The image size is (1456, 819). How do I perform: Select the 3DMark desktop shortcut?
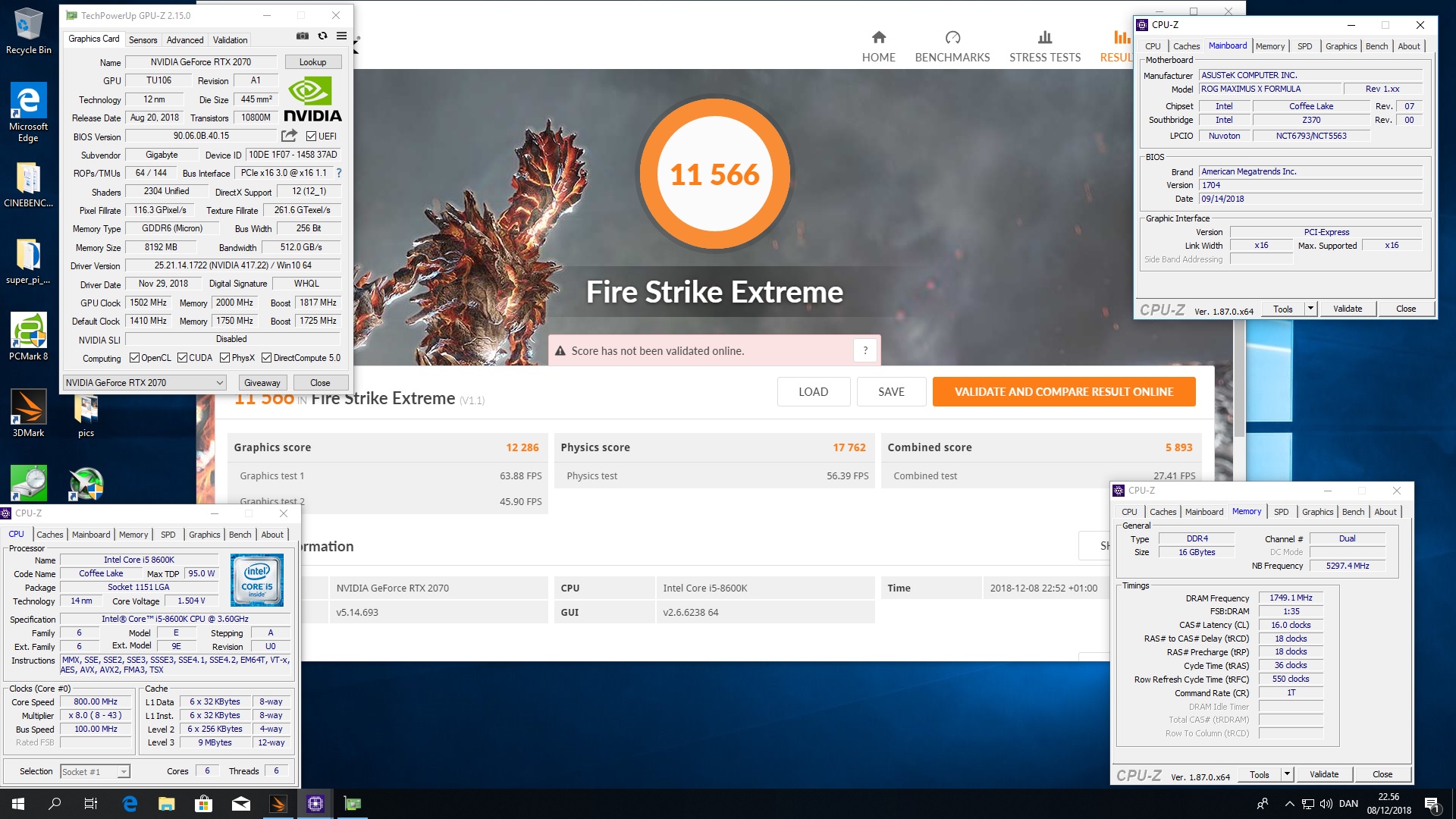[x=28, y=413]
